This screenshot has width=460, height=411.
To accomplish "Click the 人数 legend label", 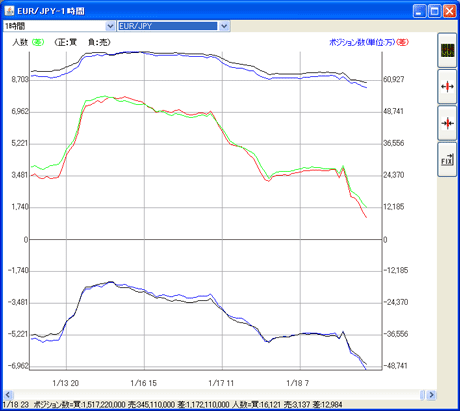I will coord(20,42).
